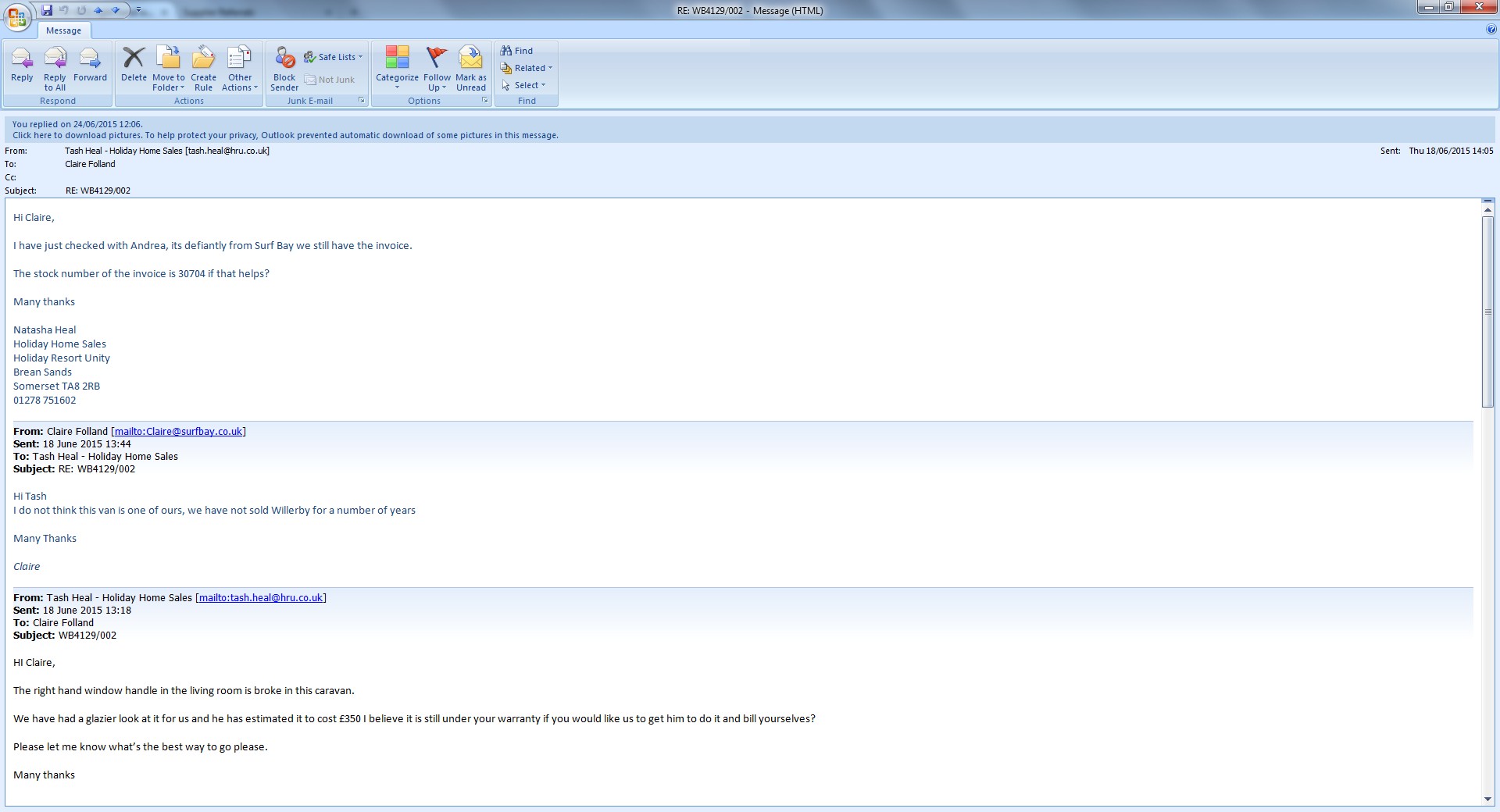Click Find in the ribbon
The width and height of the screenshot is (1500, 812).
pyautogui.click(x=517, y=51)
